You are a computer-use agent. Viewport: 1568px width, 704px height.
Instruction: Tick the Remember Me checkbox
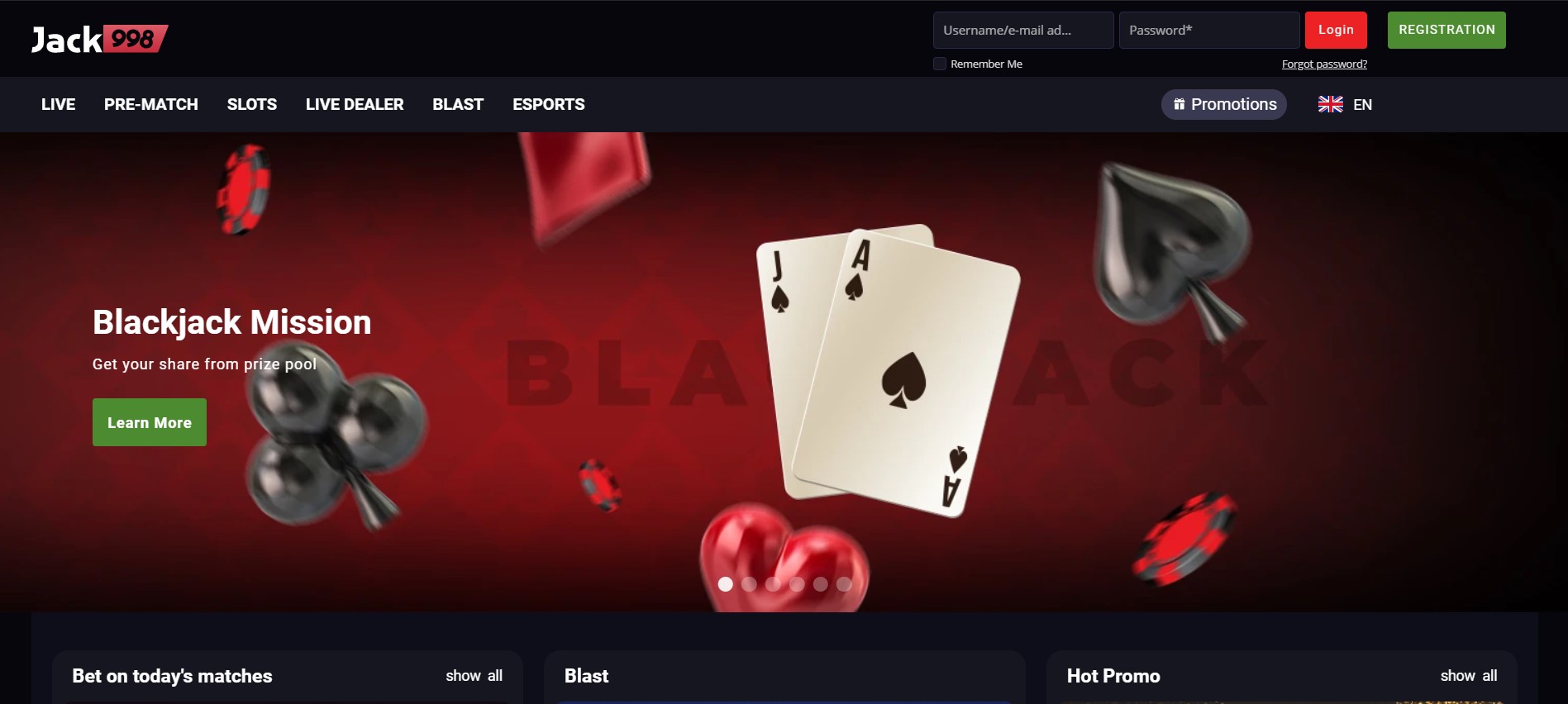coord(940,64)
